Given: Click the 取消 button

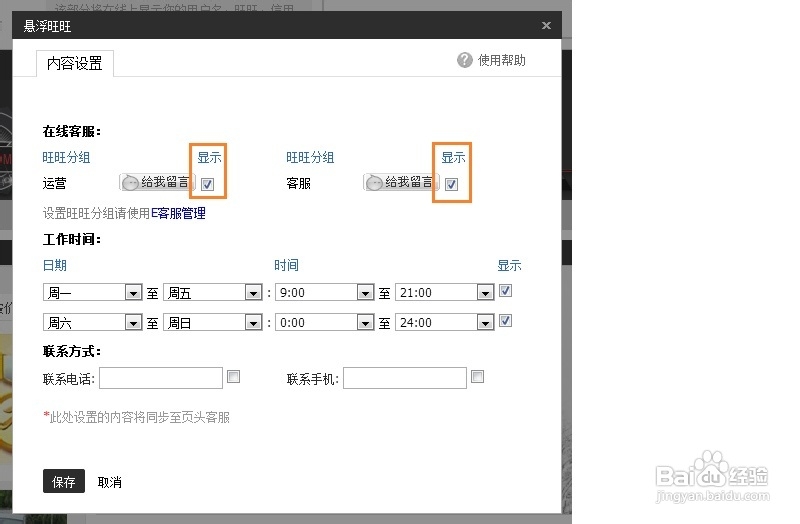Looking at the screenshot, I should point(110,482).
